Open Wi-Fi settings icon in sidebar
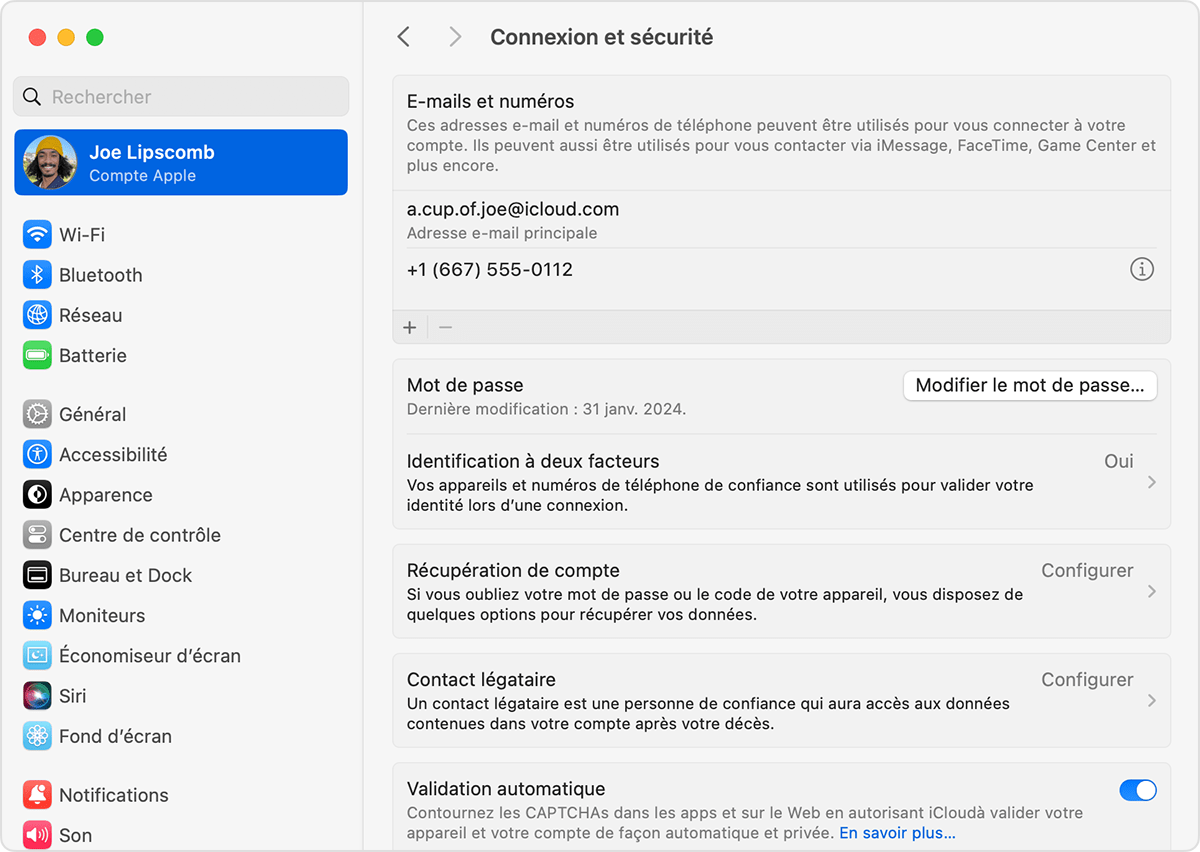The width and height of the screenshot is (1200, 852). (x=37, y=235)
